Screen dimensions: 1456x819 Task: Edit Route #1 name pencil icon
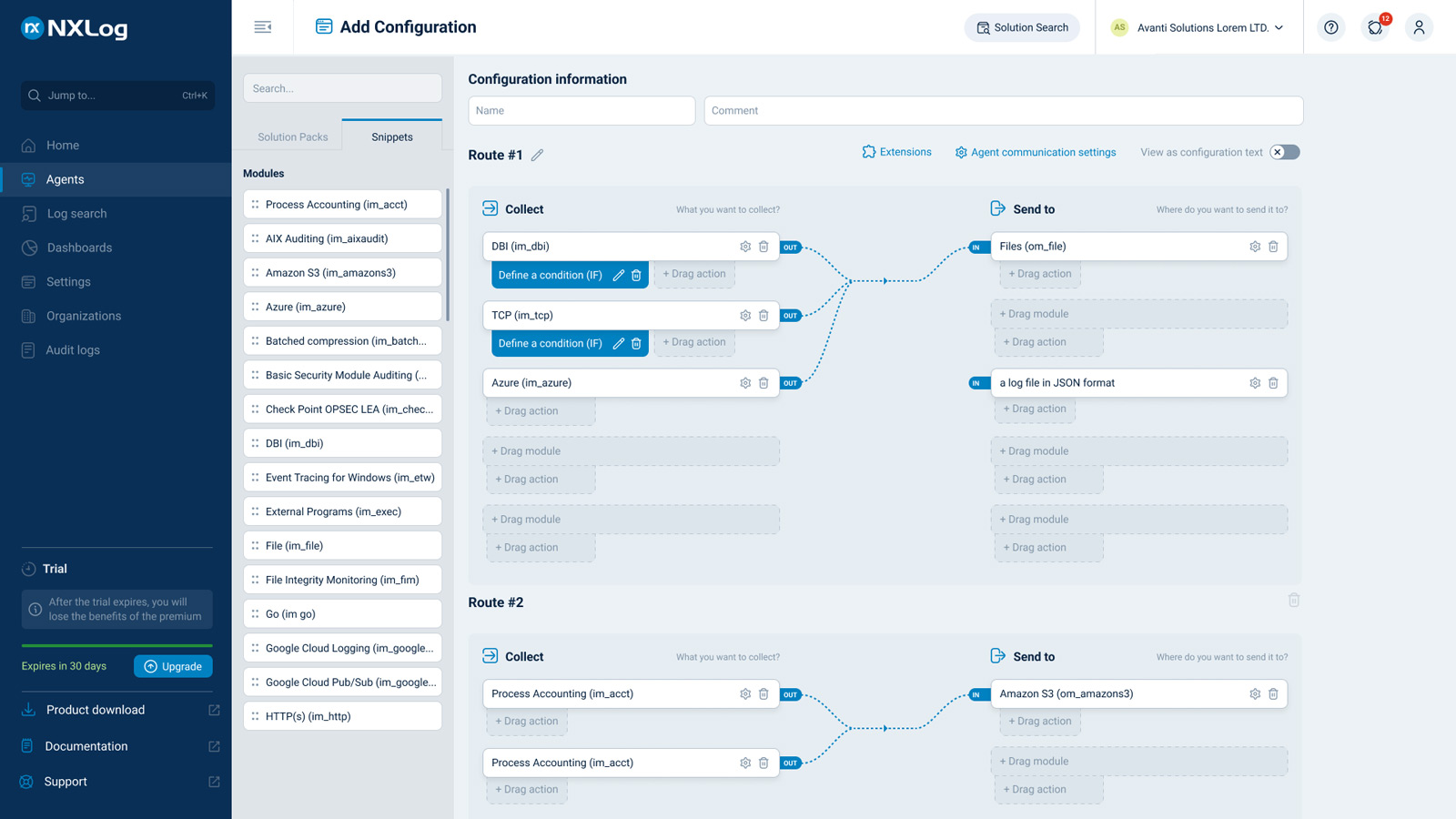(538, 156)
